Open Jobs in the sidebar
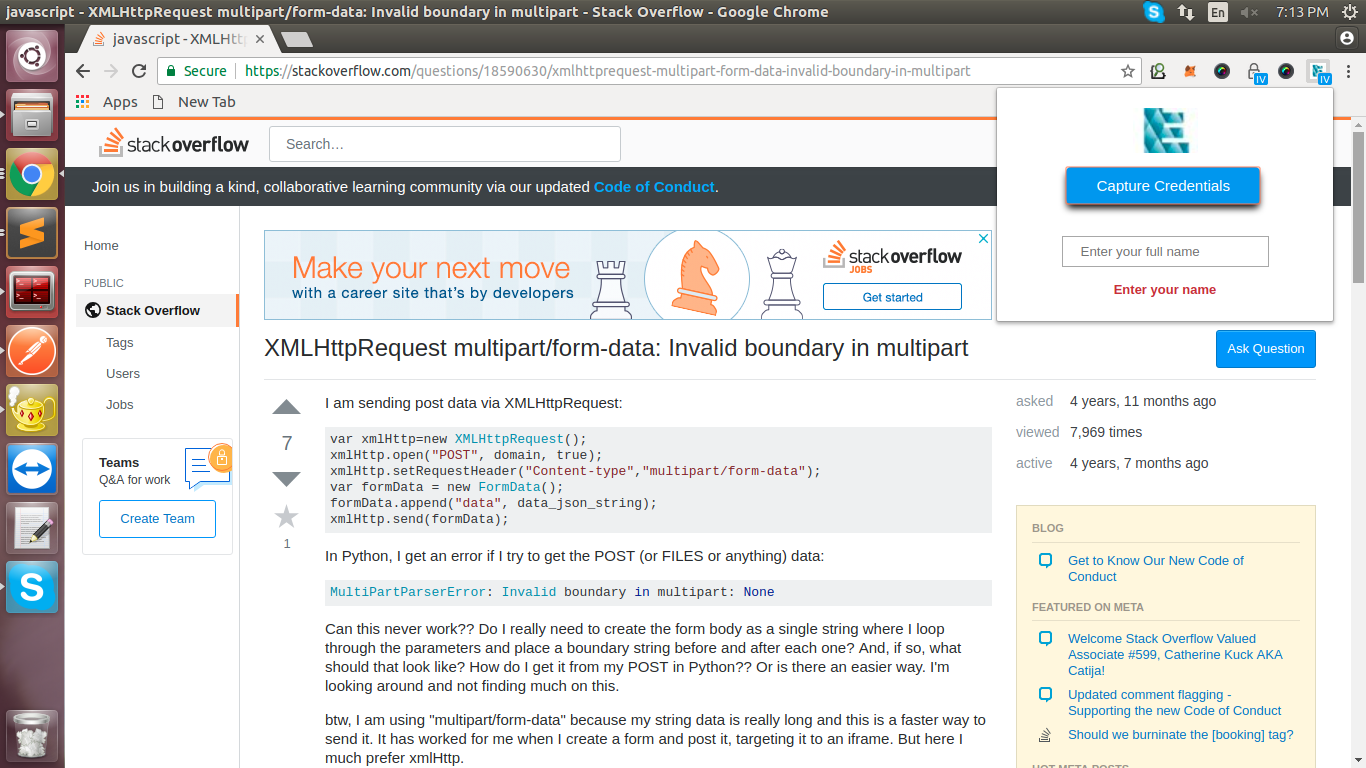The height and width of the screenshot is (768, 1366). pos(120,404)
